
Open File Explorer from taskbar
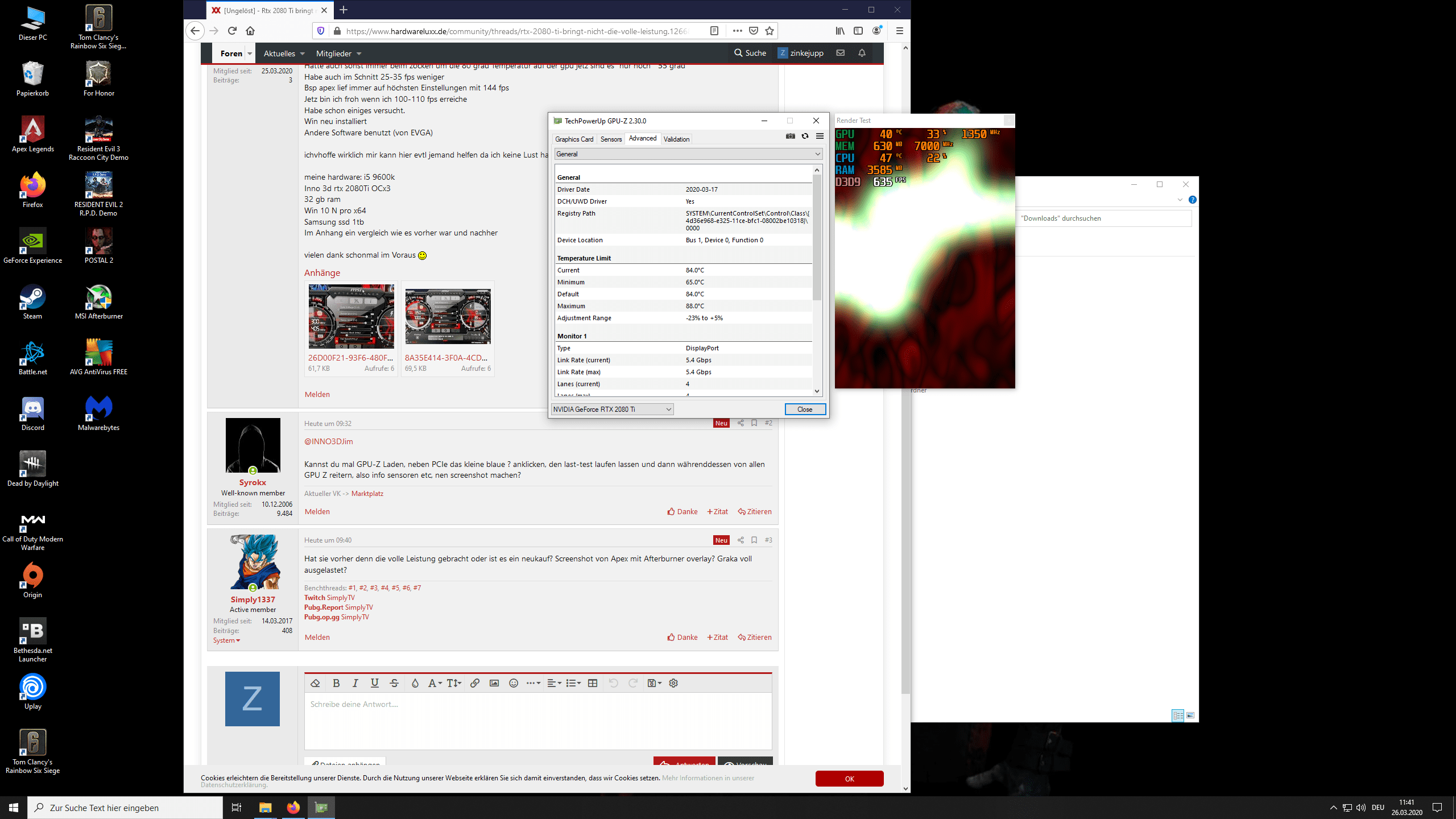coord(266,808)
